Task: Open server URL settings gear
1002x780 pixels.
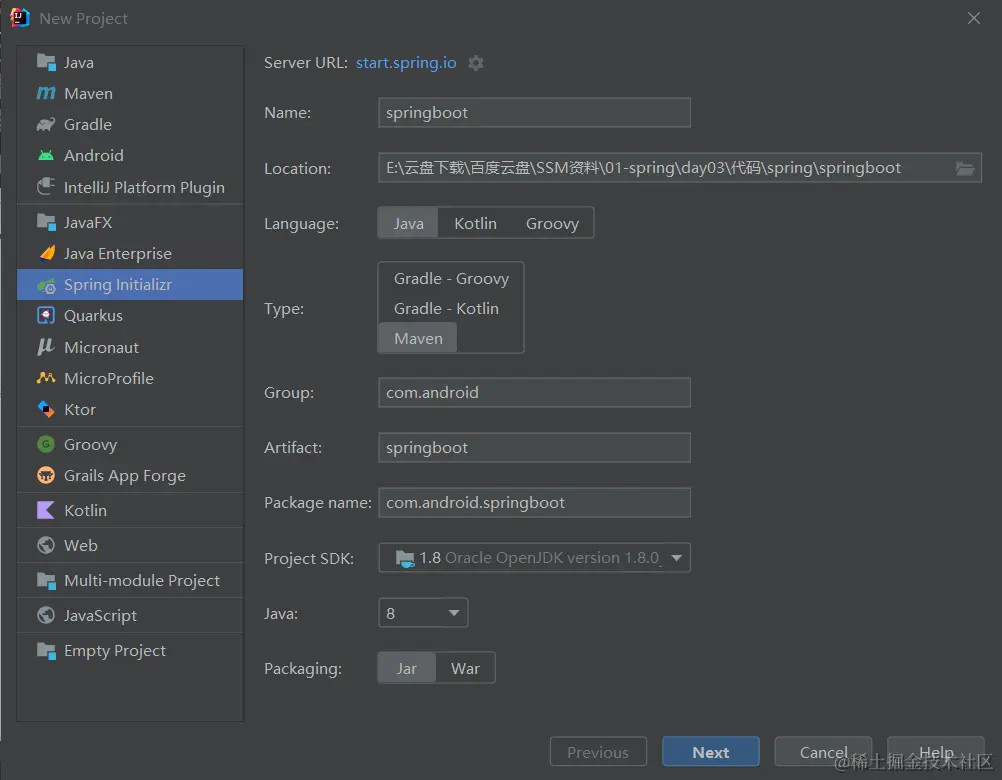Action: [475, 63]
